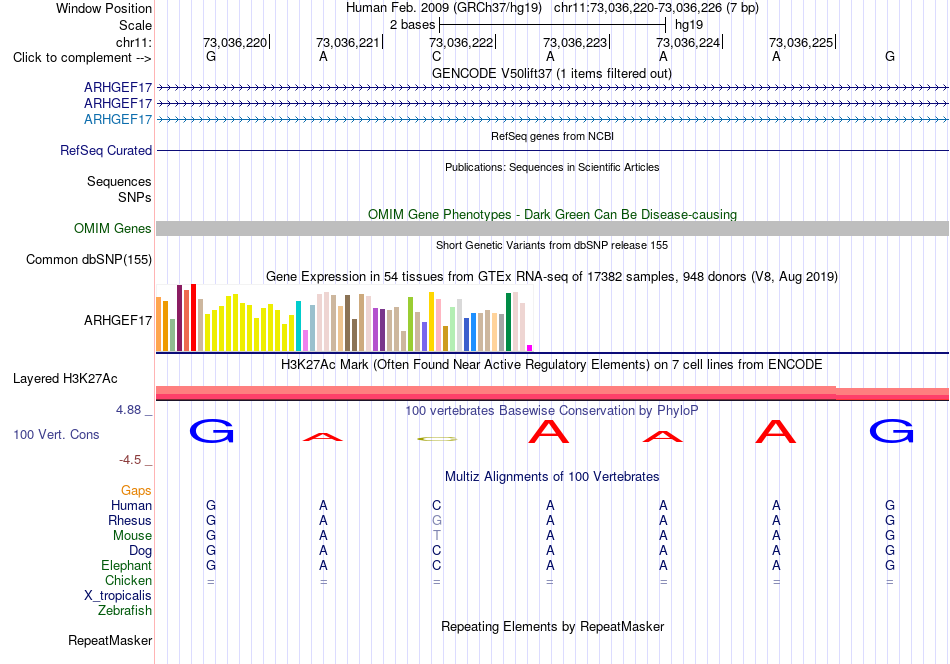Click the Multiz Alignments of 100 Vertebrates title
Viewport: 950px width, 664px height.
[552, 477]
